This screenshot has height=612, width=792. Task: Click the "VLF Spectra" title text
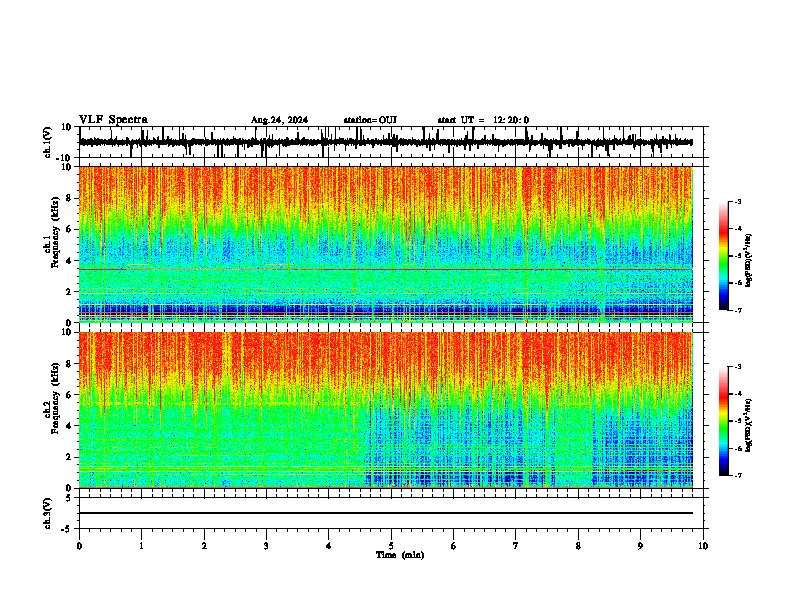(x=113, y=120)
